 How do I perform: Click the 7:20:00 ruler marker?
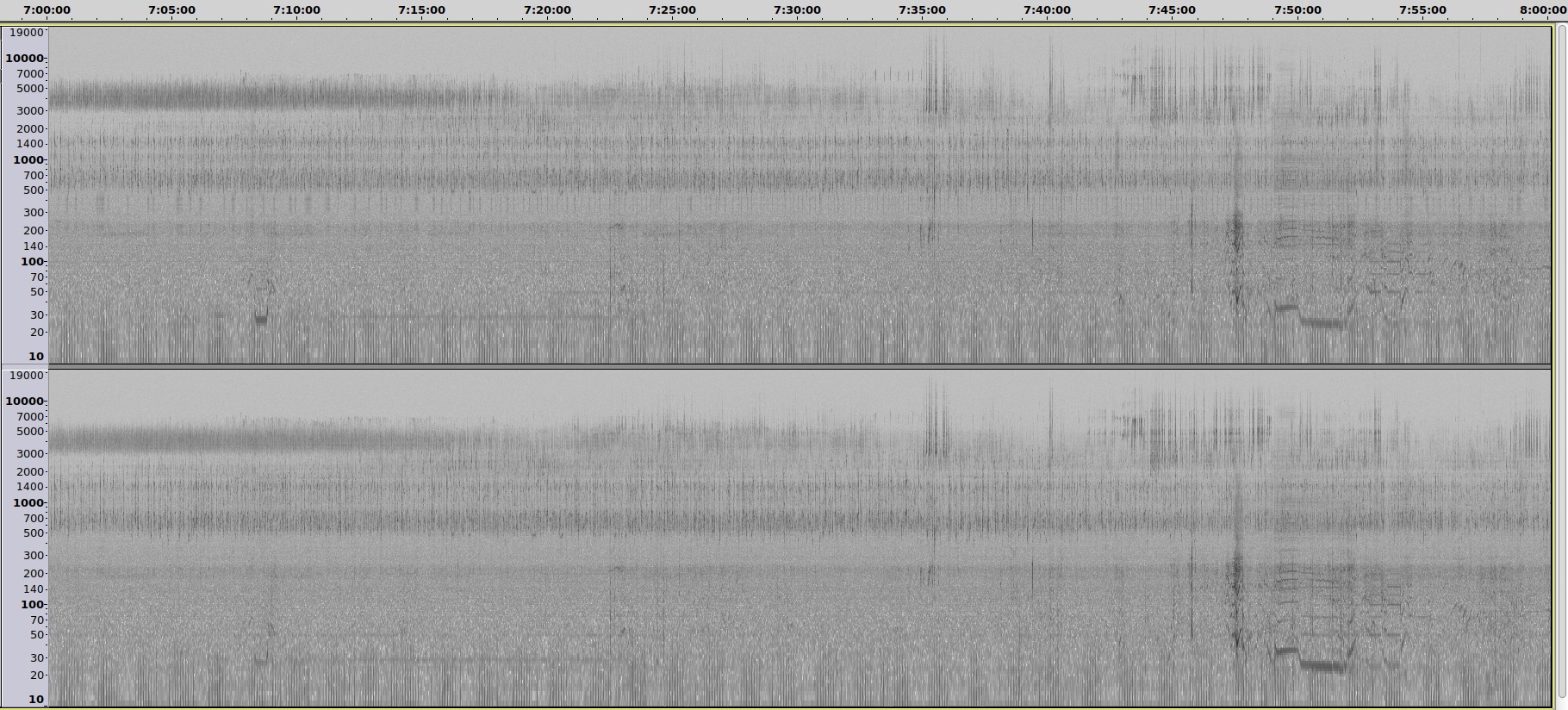tap(547, 10)
